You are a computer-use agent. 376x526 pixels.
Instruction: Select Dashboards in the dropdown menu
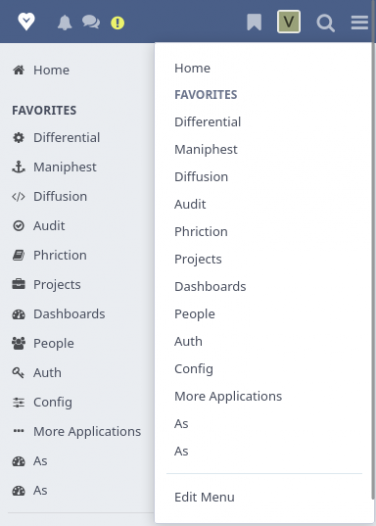pyautogui.click(x=210, y=287)
